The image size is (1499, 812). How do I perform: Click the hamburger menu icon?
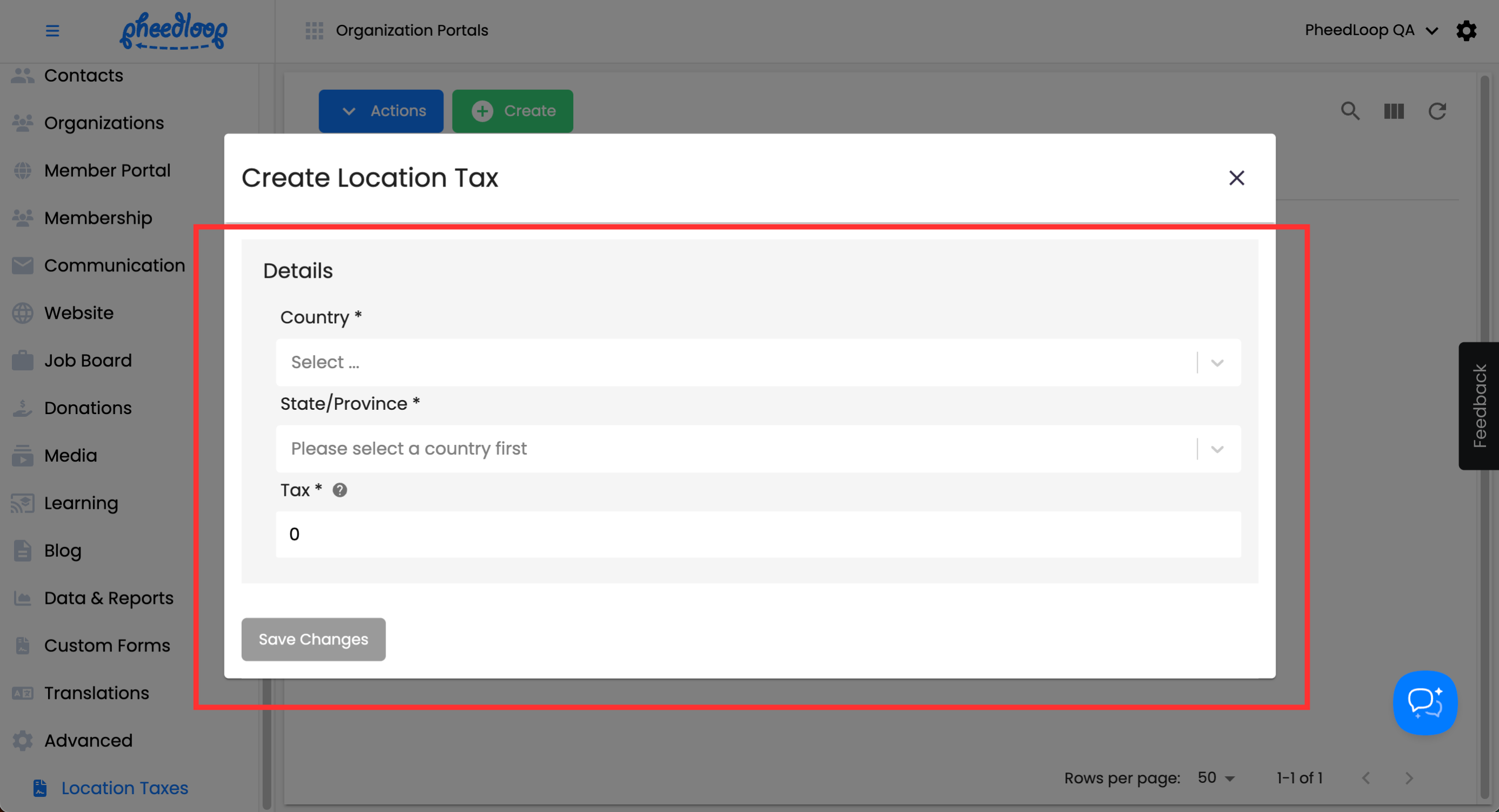tap(52, 30)
